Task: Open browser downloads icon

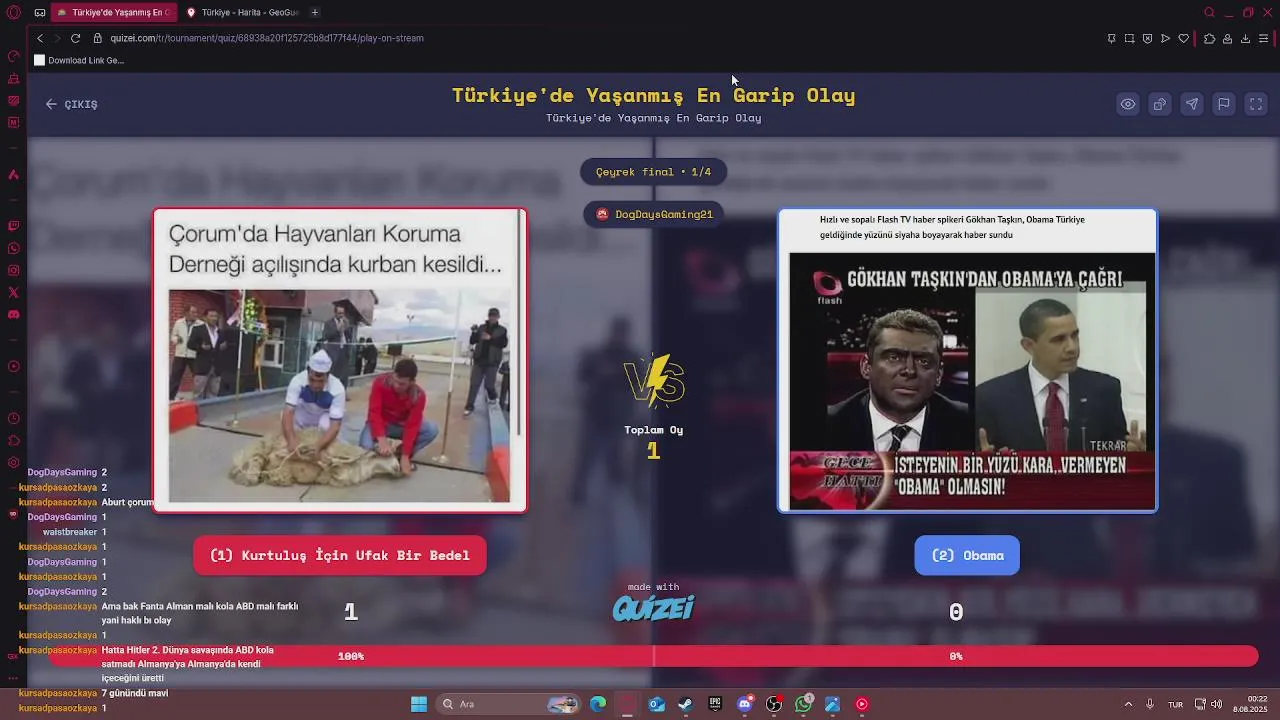Action: tap(1245, 38)
